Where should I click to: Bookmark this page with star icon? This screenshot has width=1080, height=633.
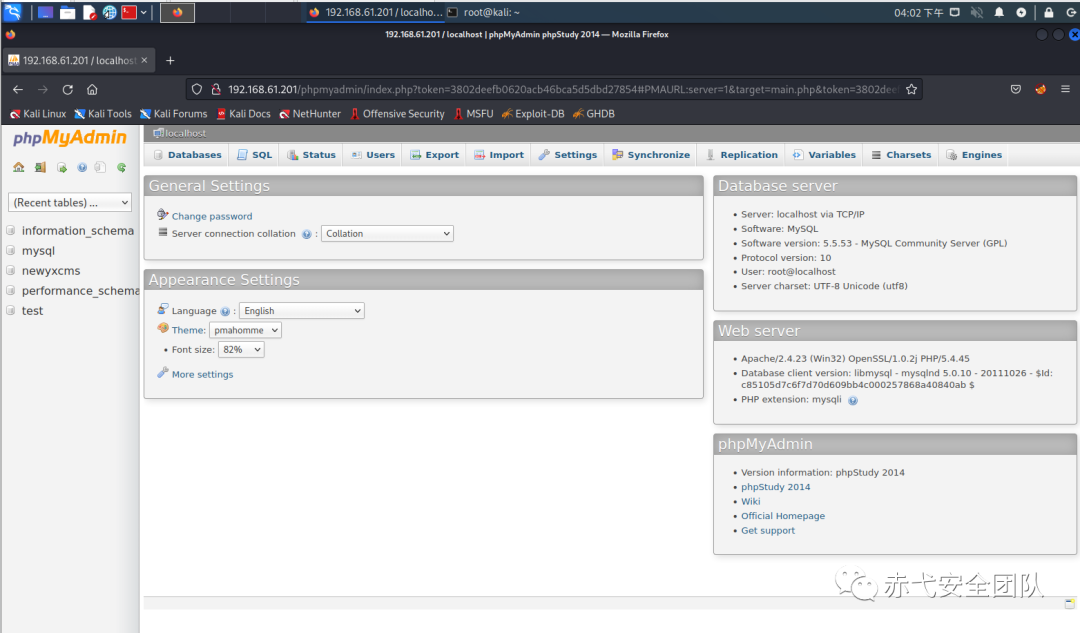(x=911, y=89)
